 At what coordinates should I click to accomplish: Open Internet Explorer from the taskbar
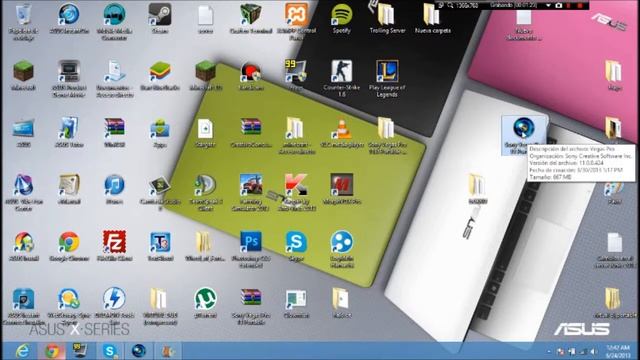(x=23, y=351)
